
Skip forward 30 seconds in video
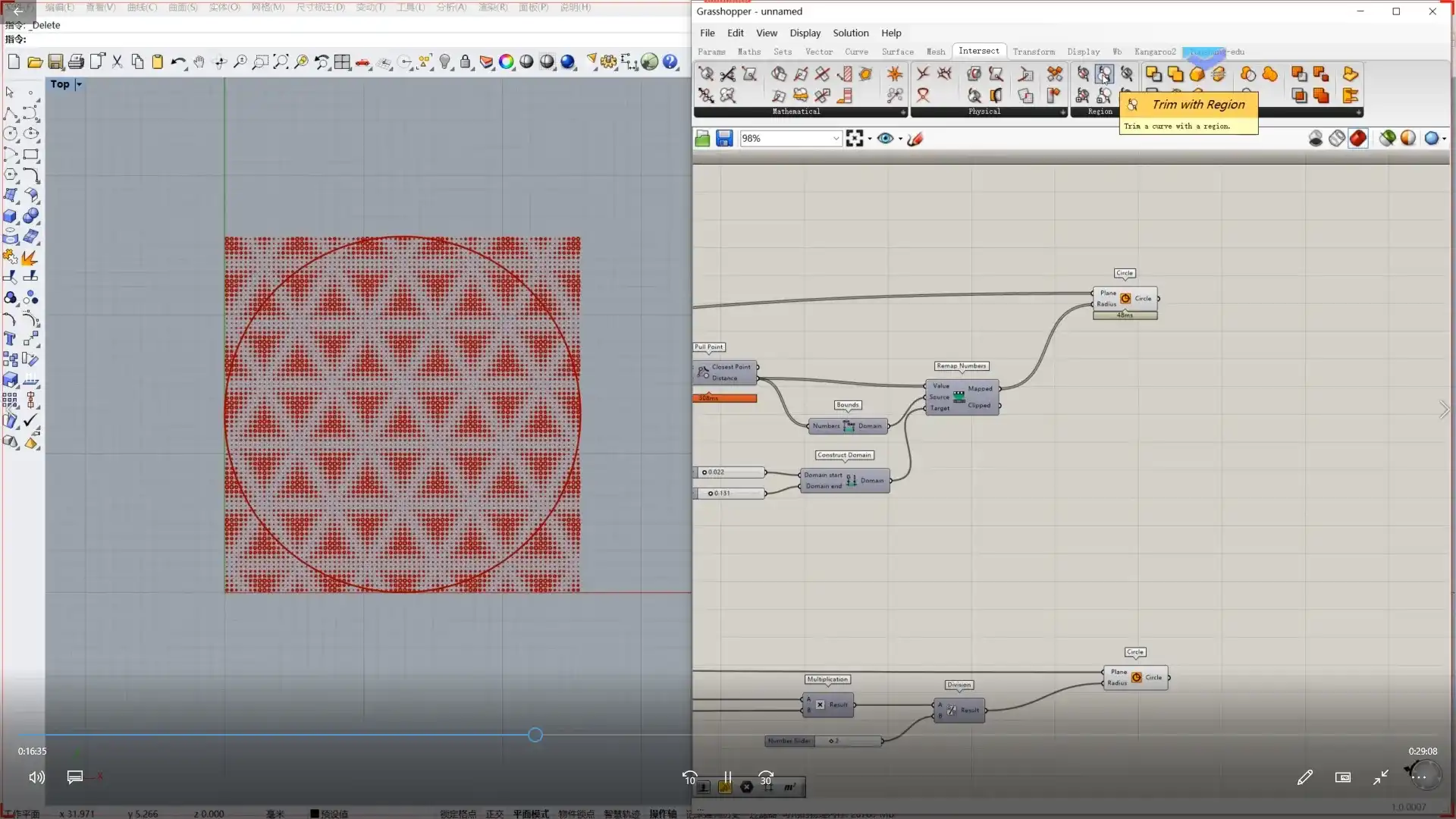pos(766,777)
